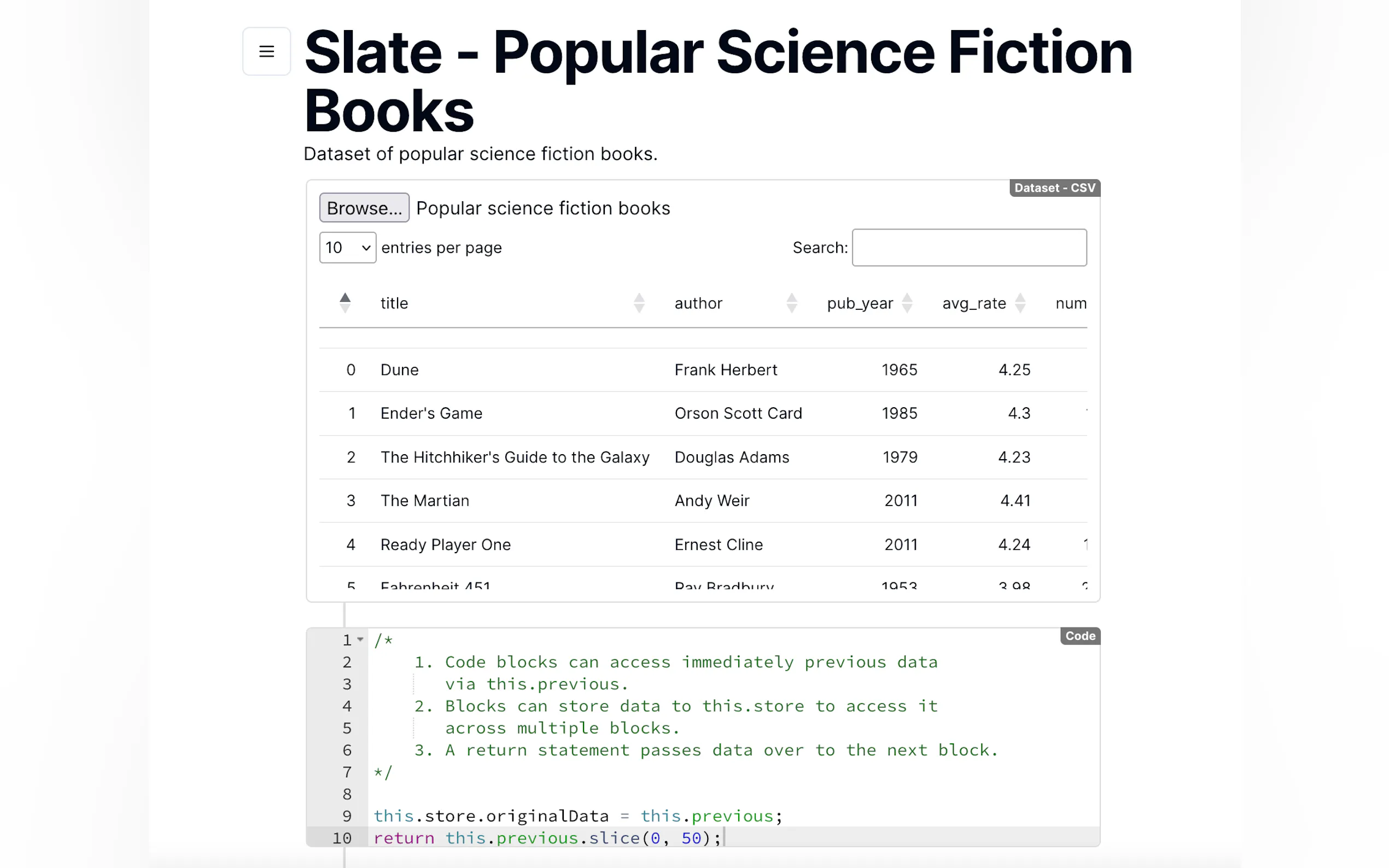
Task: Sort by index column arrow
Action: tap(345, 302)
